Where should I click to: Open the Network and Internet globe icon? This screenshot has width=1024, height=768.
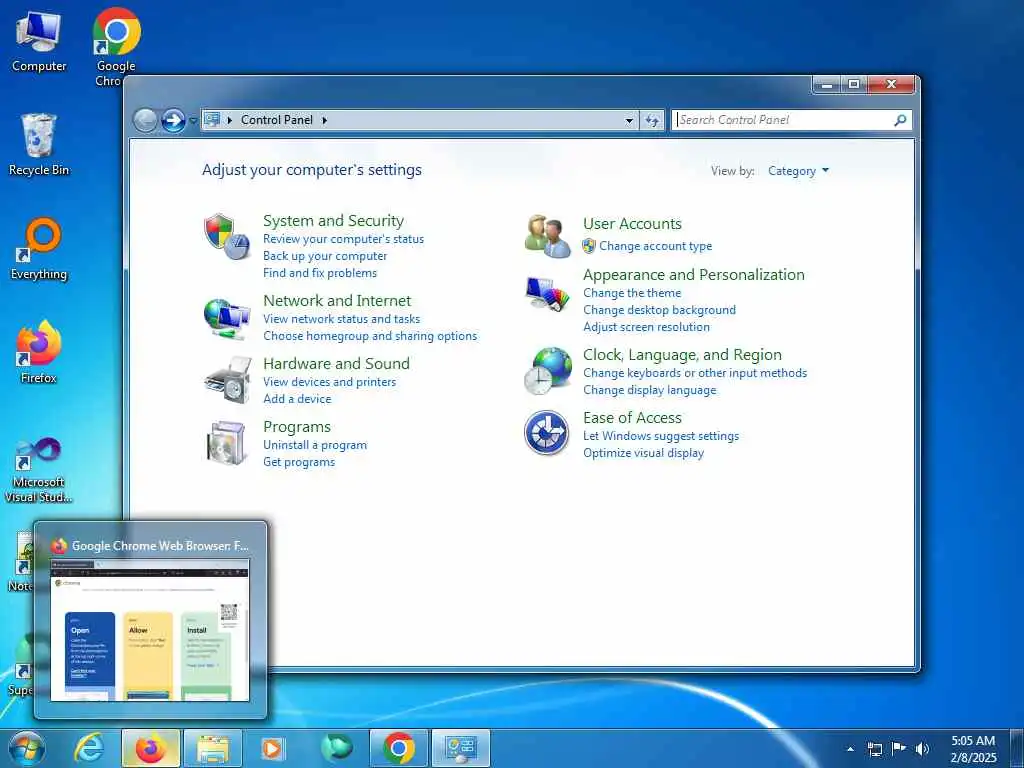point(227,318)
